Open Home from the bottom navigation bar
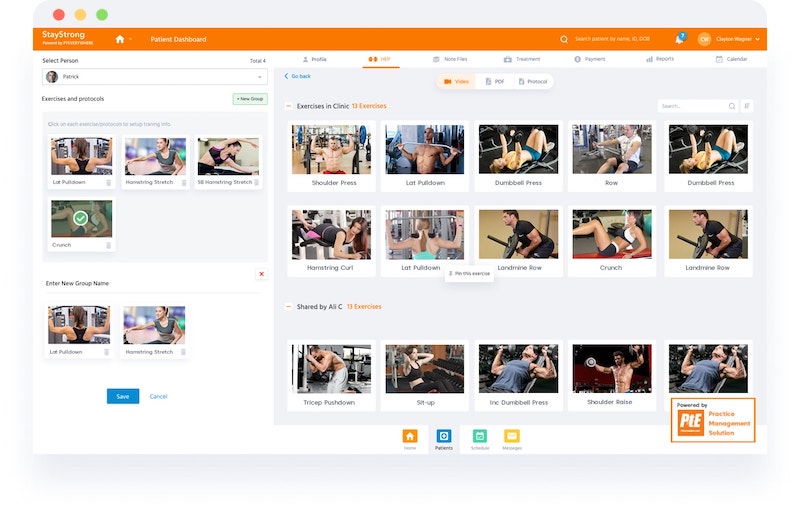Screen dimensions: 800x514 [410, 439]
